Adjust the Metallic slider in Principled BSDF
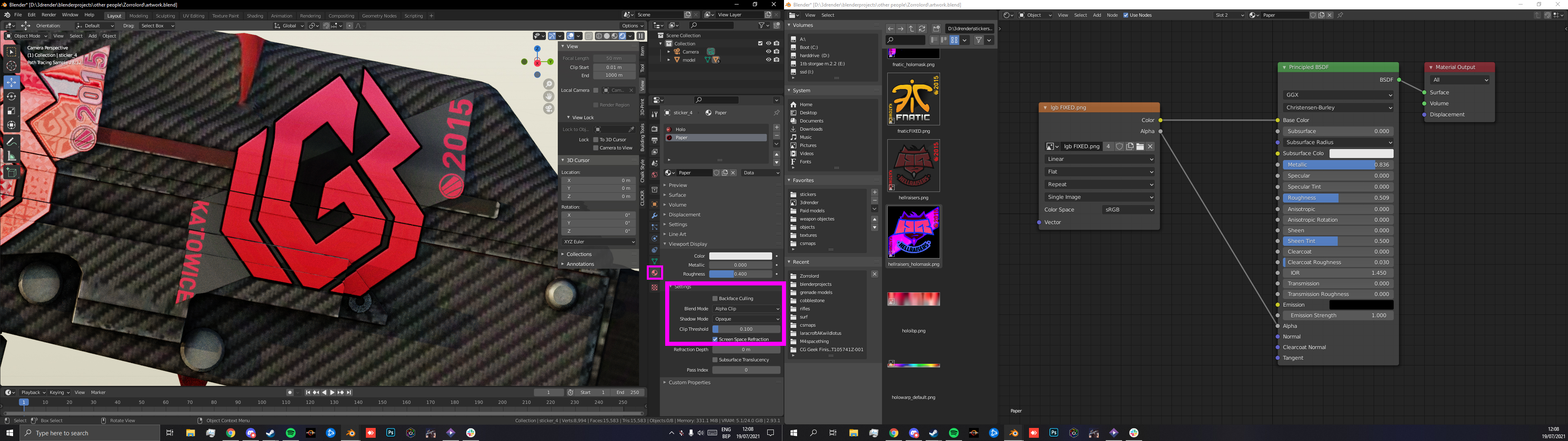This screenshot has width=1568, height=441. tap(1337, 165)
